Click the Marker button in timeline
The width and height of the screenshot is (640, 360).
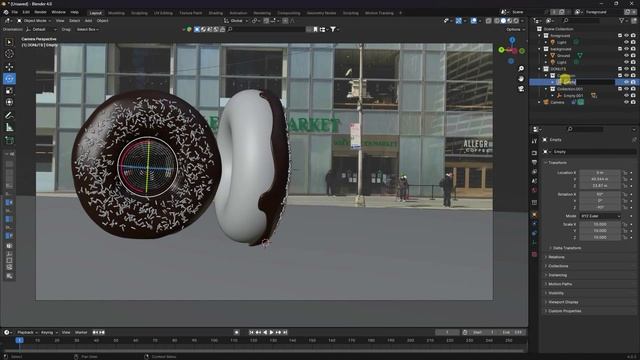[x=81, y=332]
